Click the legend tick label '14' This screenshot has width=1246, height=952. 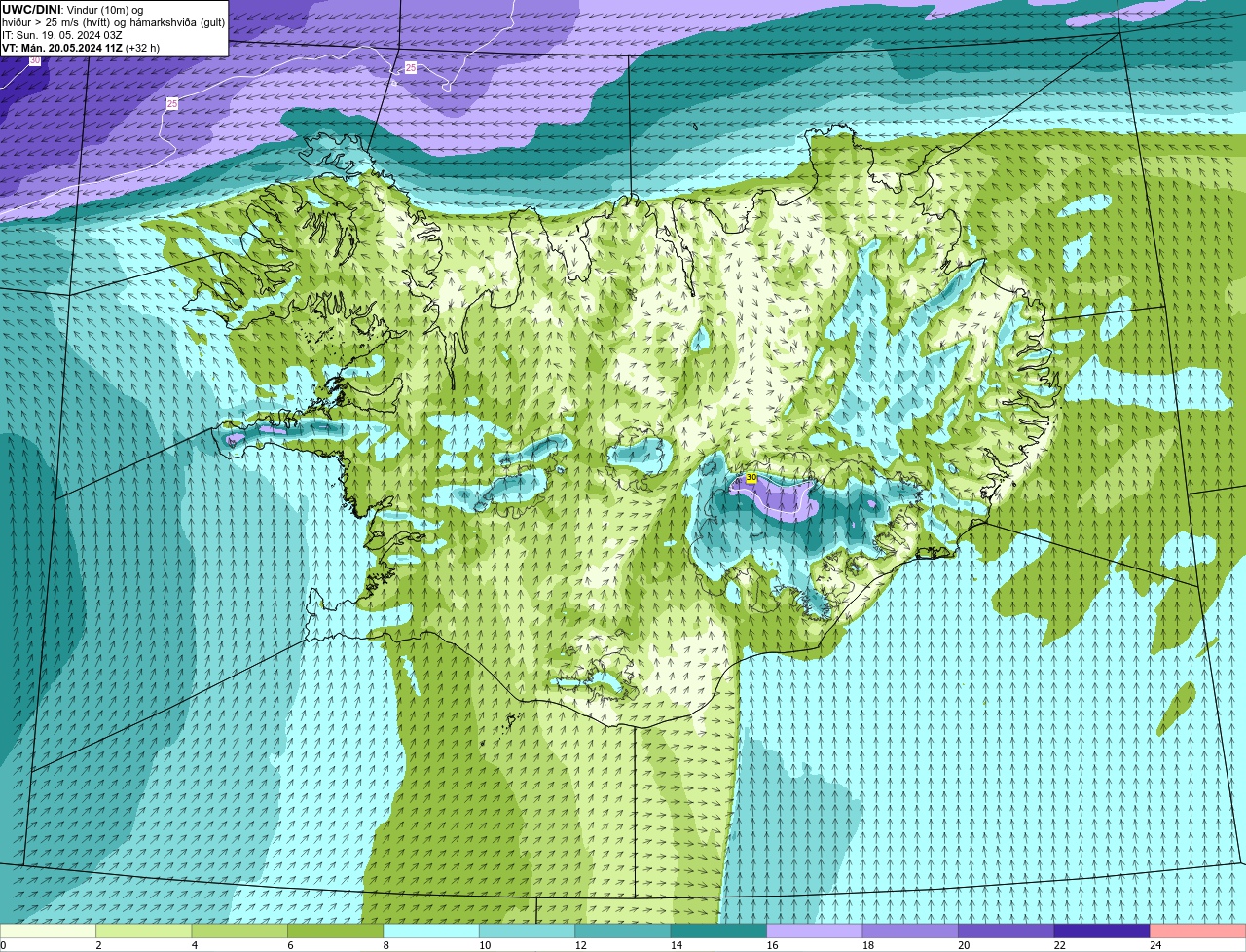coord(677,945)
